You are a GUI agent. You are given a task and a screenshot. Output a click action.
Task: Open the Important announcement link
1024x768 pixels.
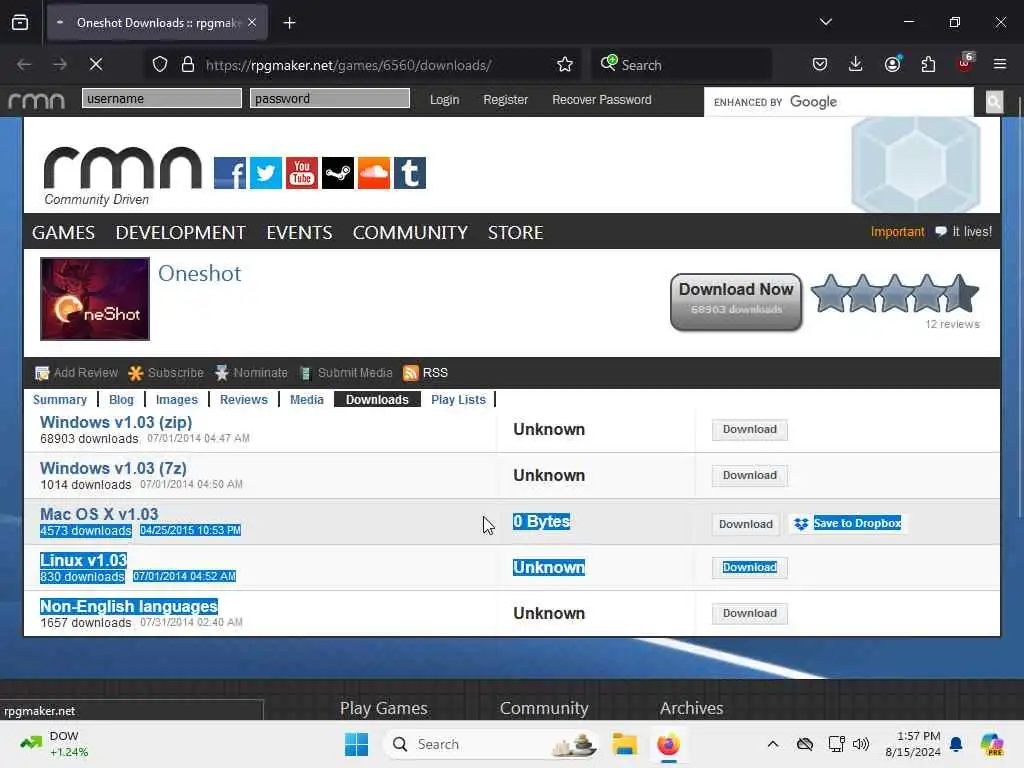[x=897, y=232]
